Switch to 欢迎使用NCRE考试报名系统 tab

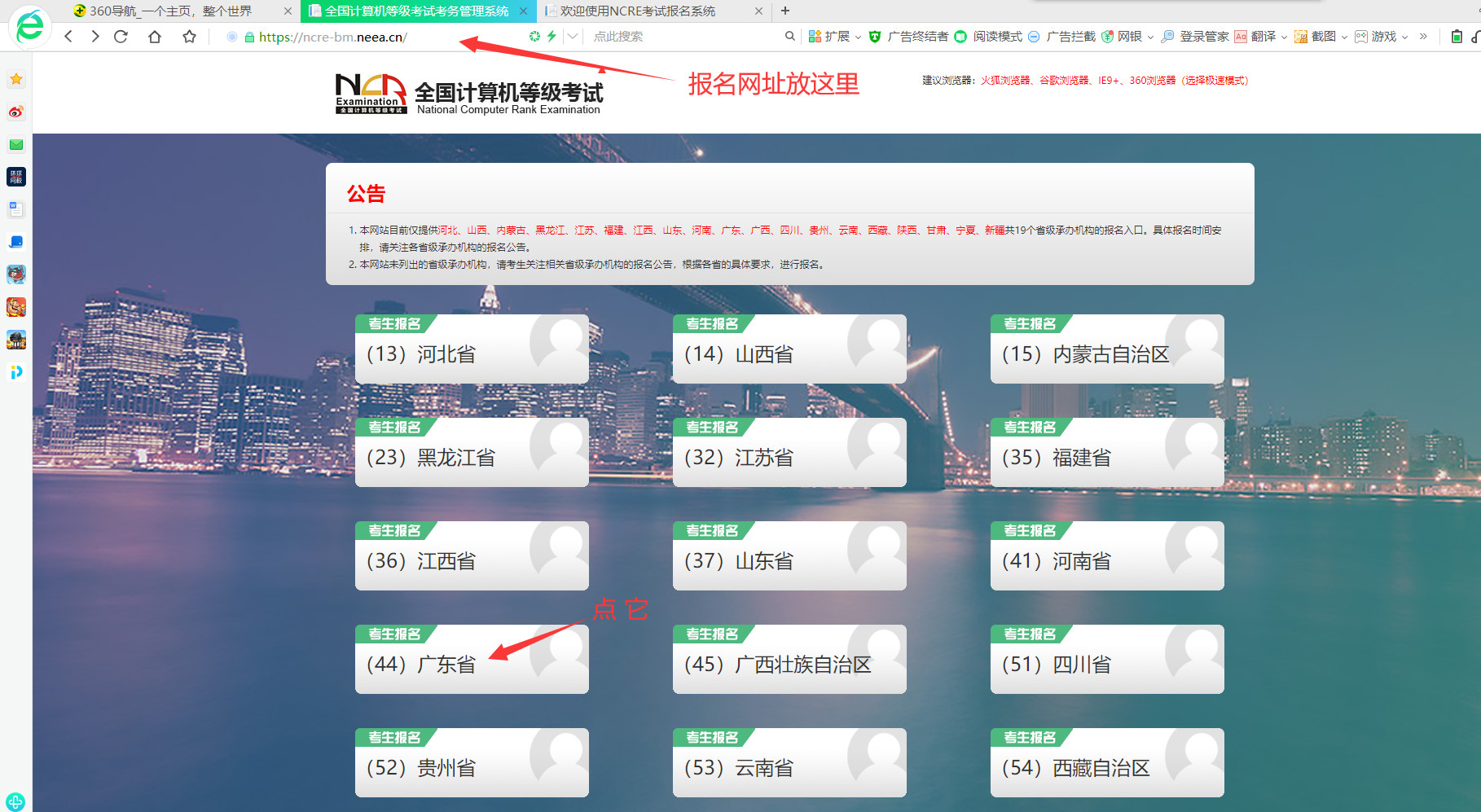pyautogui.click(x=638, y=11)
